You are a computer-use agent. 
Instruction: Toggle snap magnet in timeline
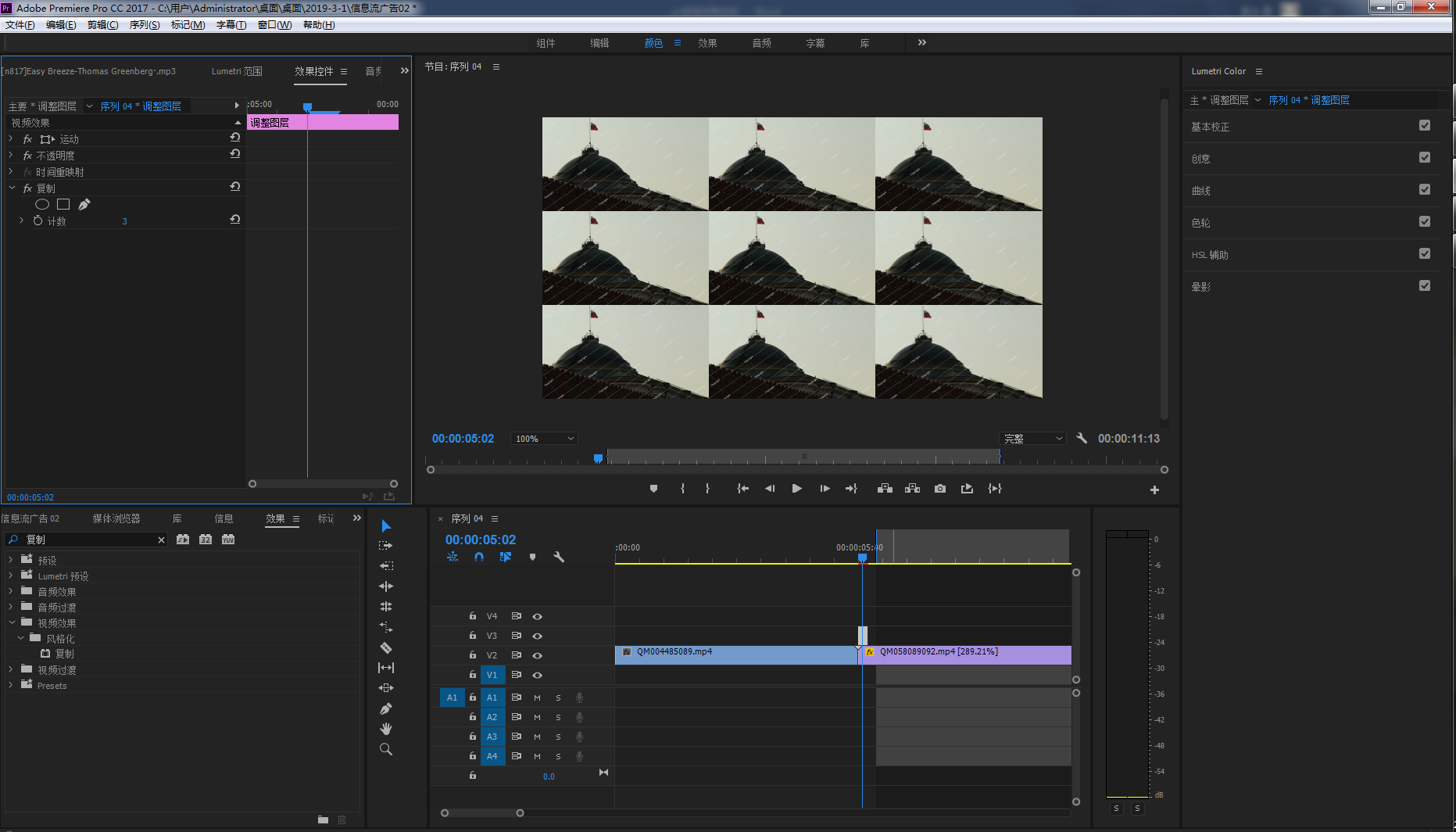pyautogui.click(x=479, y=557)
